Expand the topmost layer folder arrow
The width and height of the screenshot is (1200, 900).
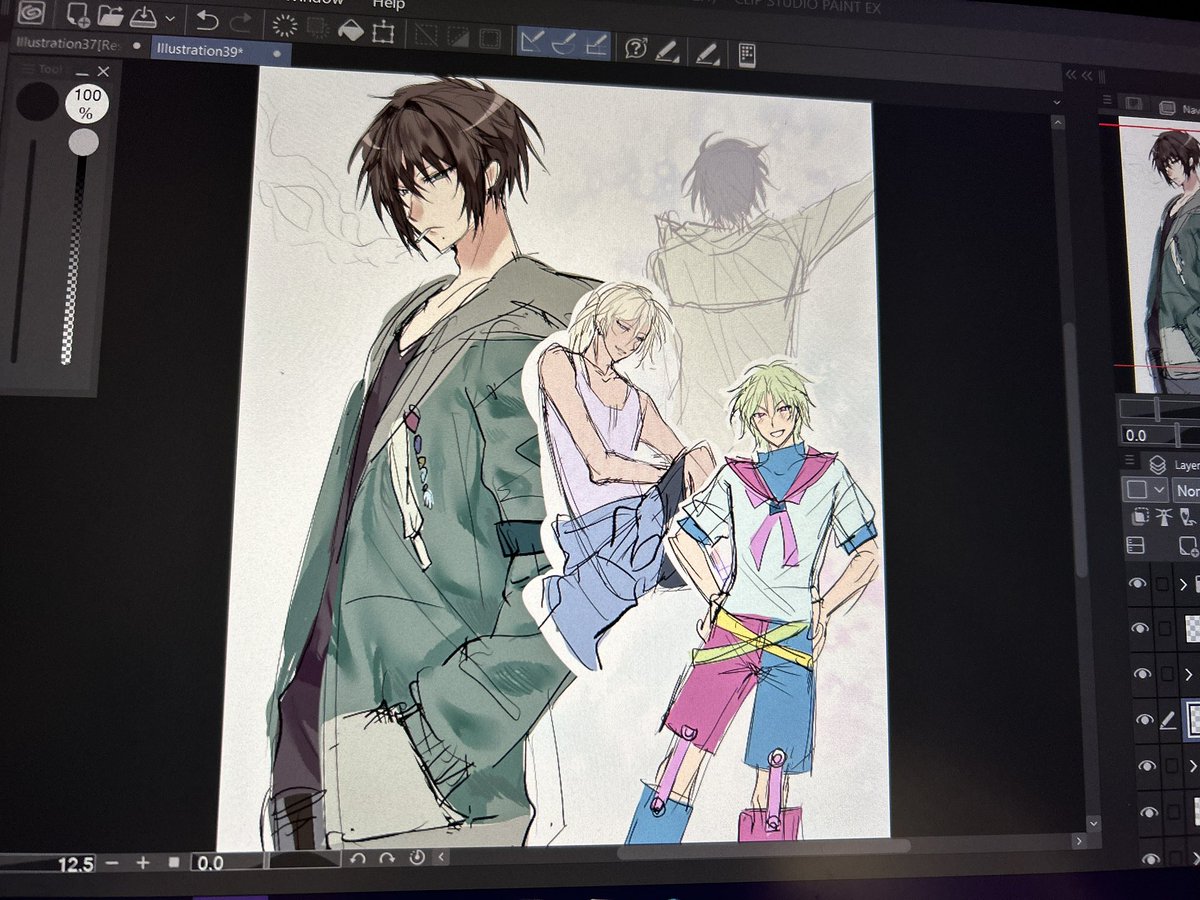[1184, 585]
